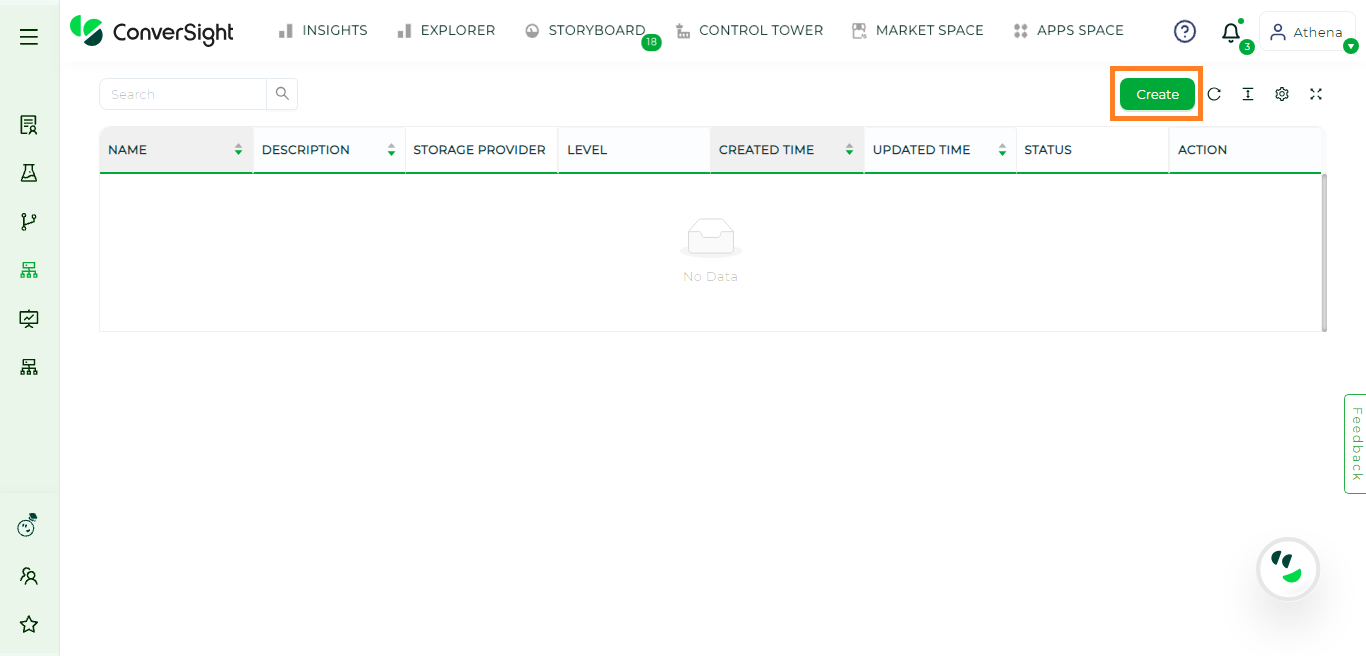Viewport: 1366px width, 656px height.
Task: Click the ACTION column header
Action: (x=1246, y=150)
